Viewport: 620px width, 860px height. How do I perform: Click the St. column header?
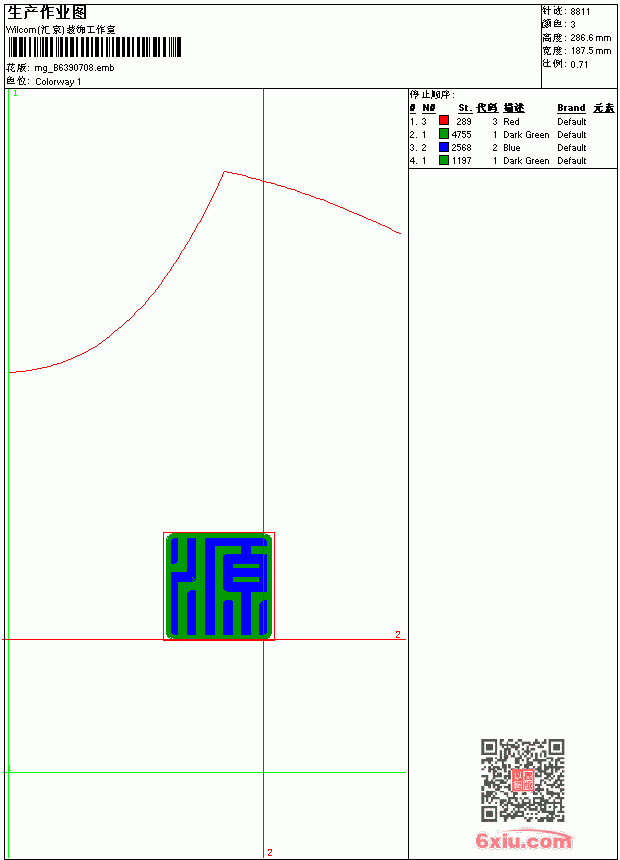[x=465, y=108]
